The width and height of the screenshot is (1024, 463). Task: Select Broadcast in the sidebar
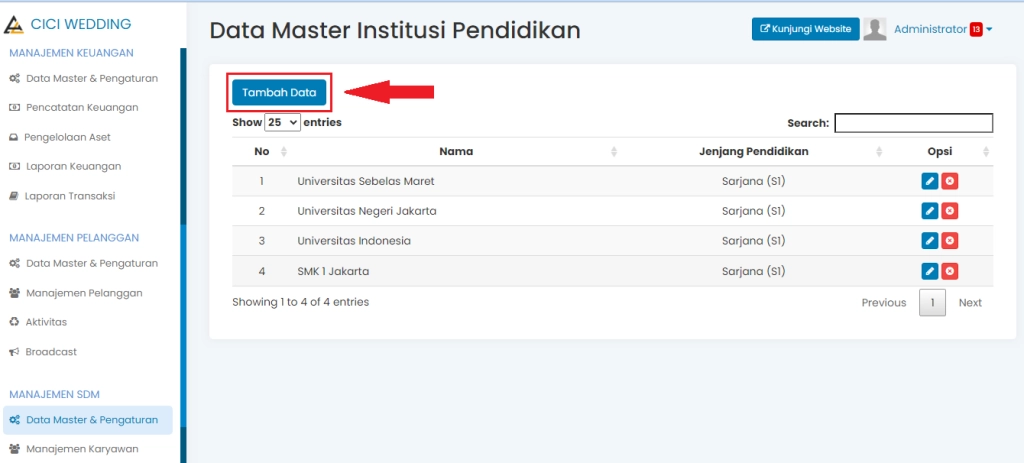51,352
